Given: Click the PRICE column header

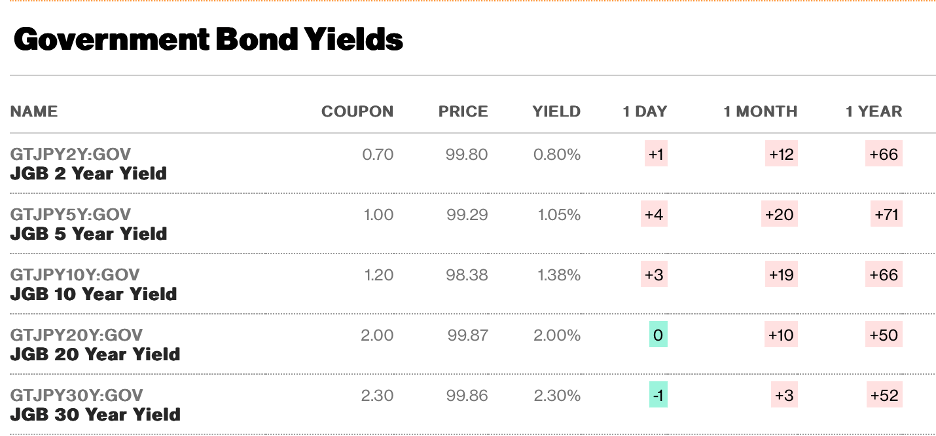Looking at the screenshot, I should pyautogui.click(x=463, y=111).
